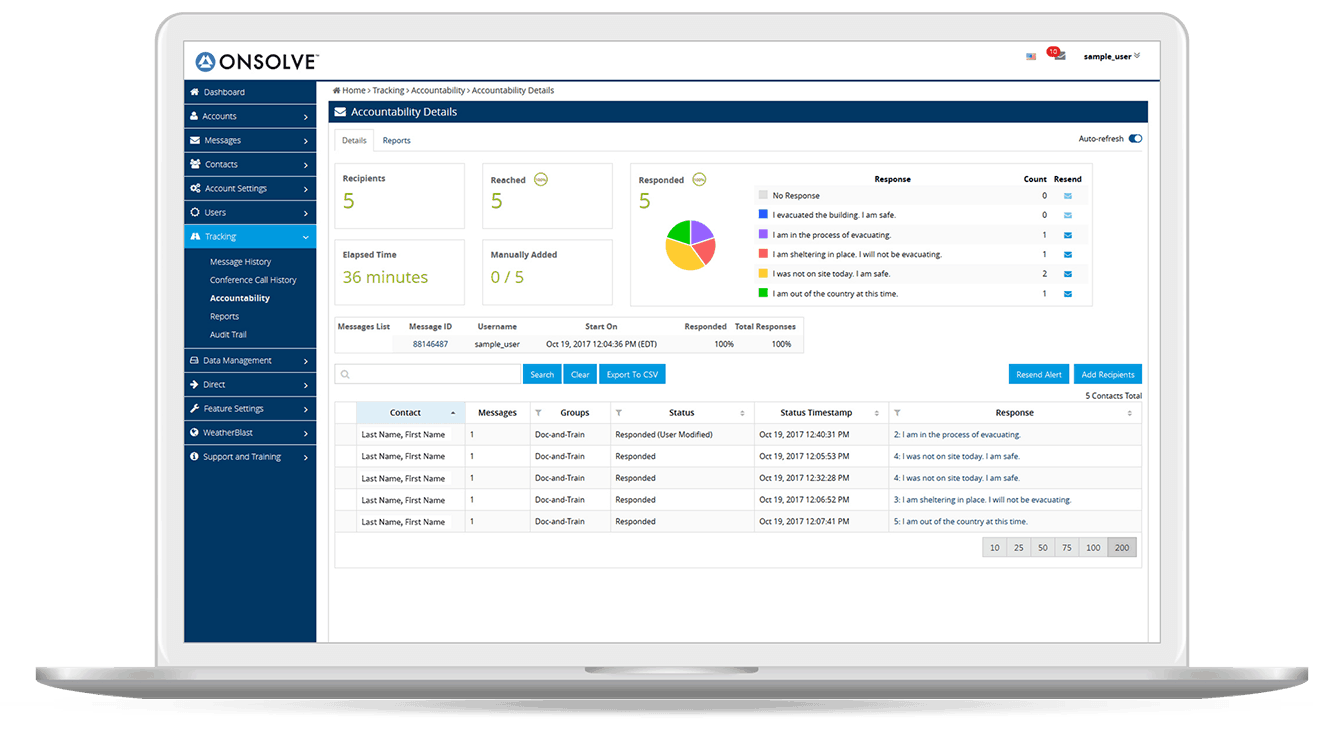This screenshot has height=730, width=1344.
Task: Sort by the Response column arrows
Action: (1131, 413)
